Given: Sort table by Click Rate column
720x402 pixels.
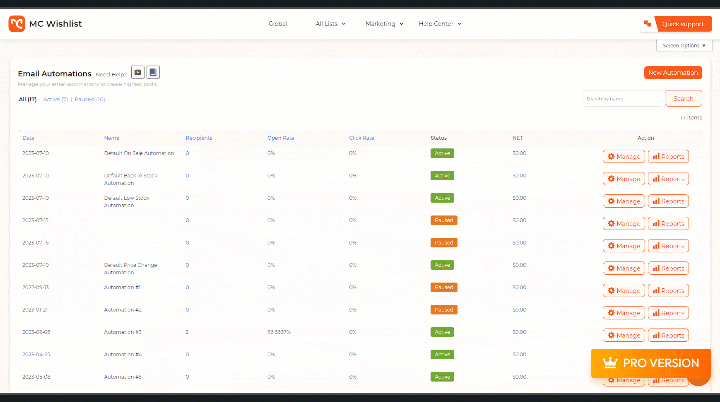Looking at the screenshot, I should 362,138.
